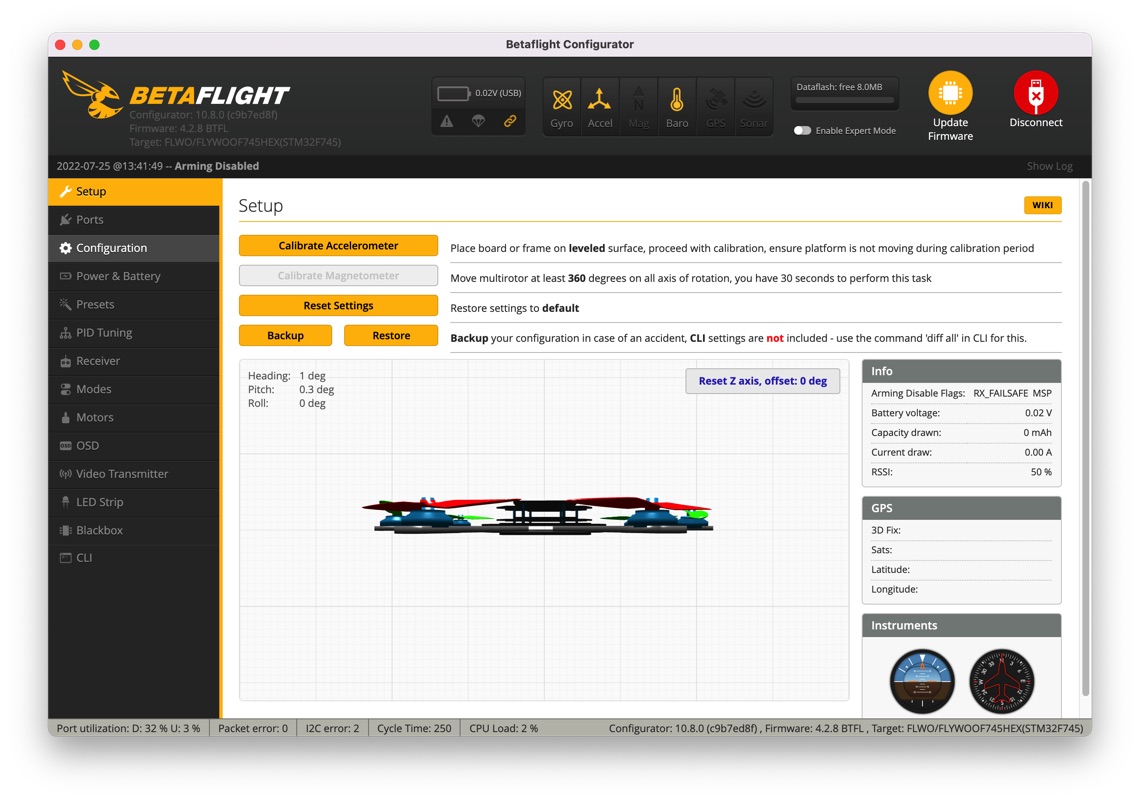Viewport: 1140px width, 800px height.
Task: Click the artificial horizon instrument
Action: pyautogui.click(x=922, y=681)
